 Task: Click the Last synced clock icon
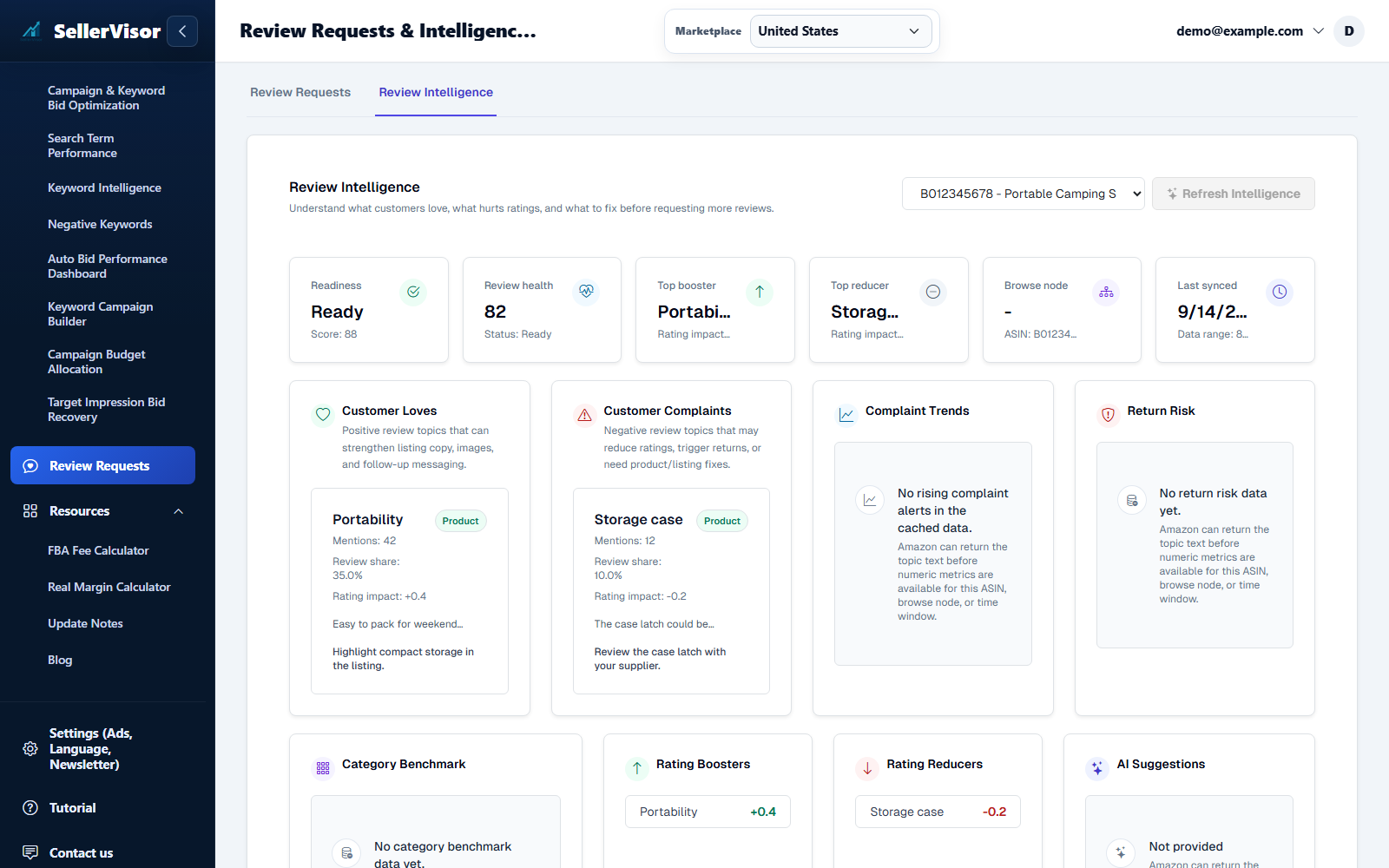[x=1280, y=292]
